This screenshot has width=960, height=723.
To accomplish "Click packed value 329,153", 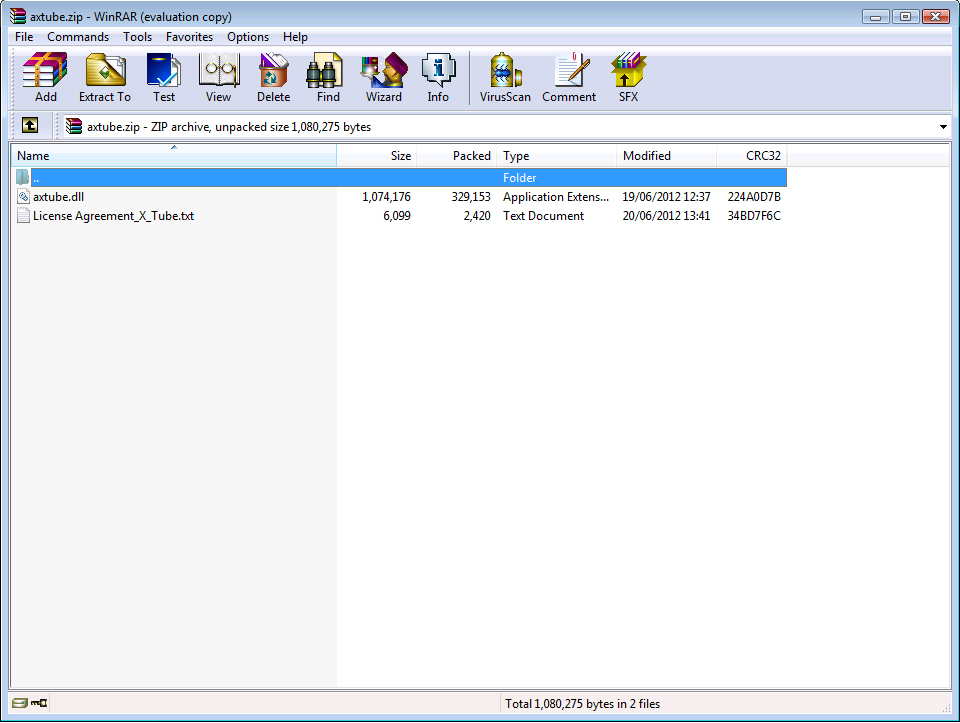I will point(471,197).
